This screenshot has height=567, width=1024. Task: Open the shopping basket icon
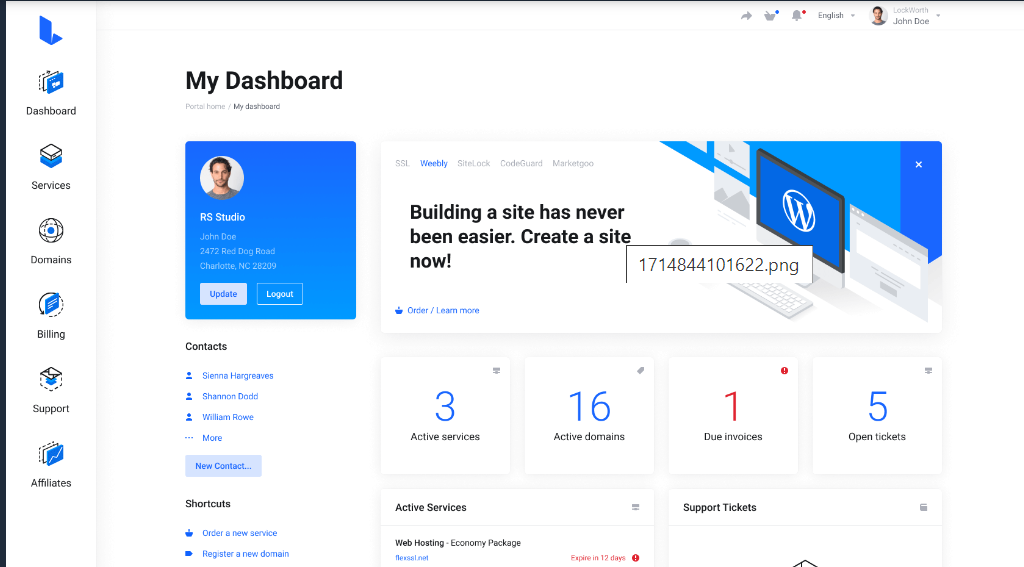click(x=770, y=16)
